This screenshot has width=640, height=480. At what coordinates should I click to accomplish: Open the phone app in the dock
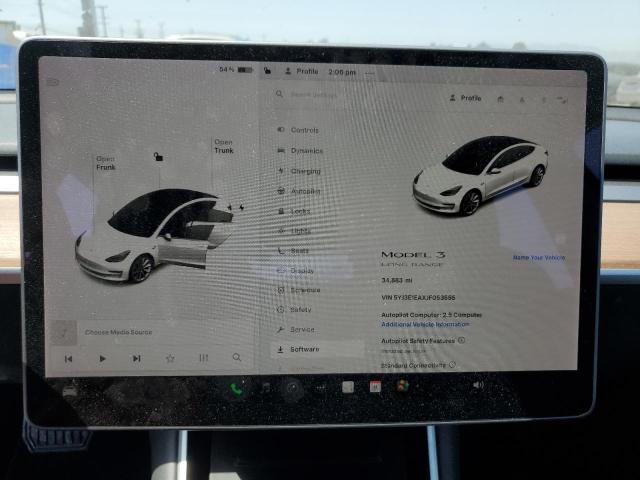(236, 390)
